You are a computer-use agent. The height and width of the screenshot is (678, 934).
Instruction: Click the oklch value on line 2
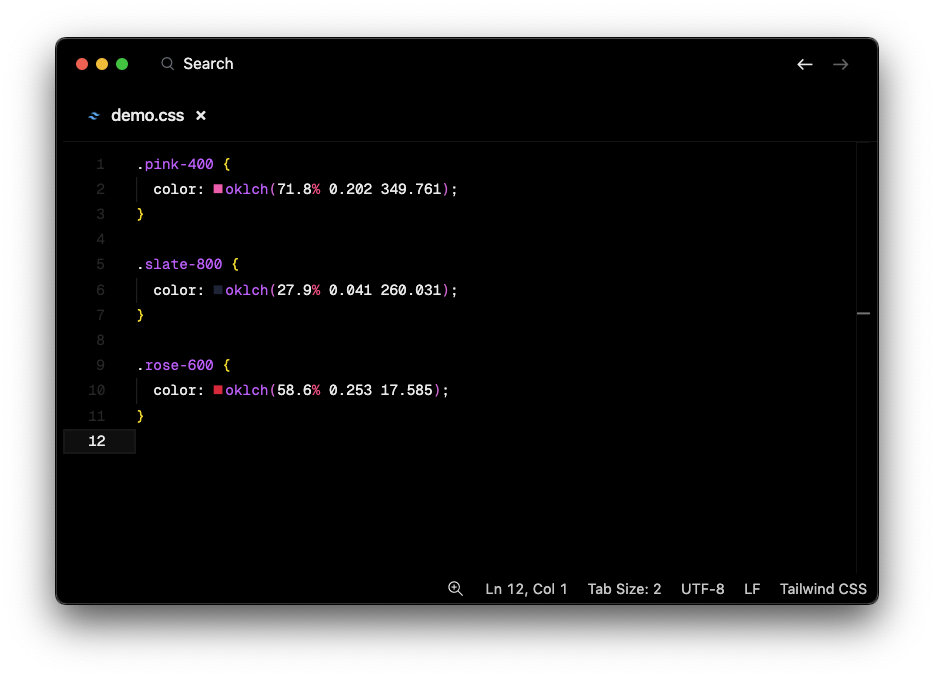coord(246,188)
